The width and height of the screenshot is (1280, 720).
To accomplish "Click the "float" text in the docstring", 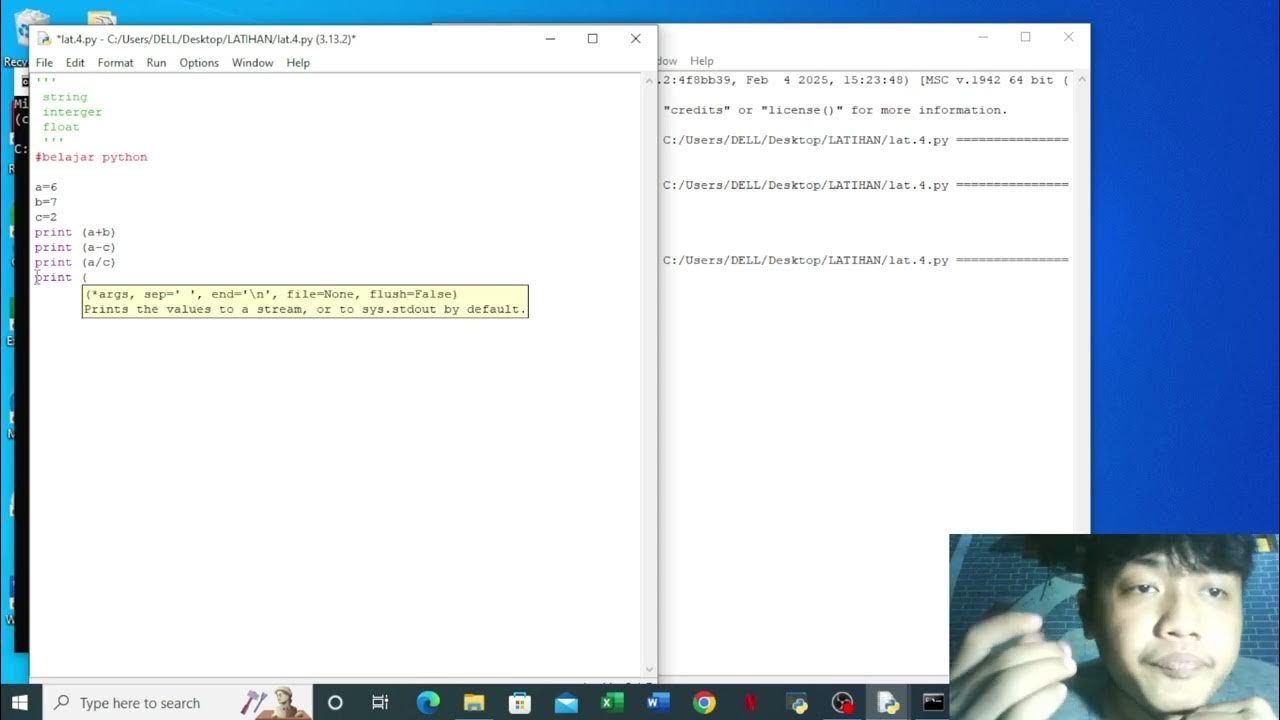I will point(61,127).
